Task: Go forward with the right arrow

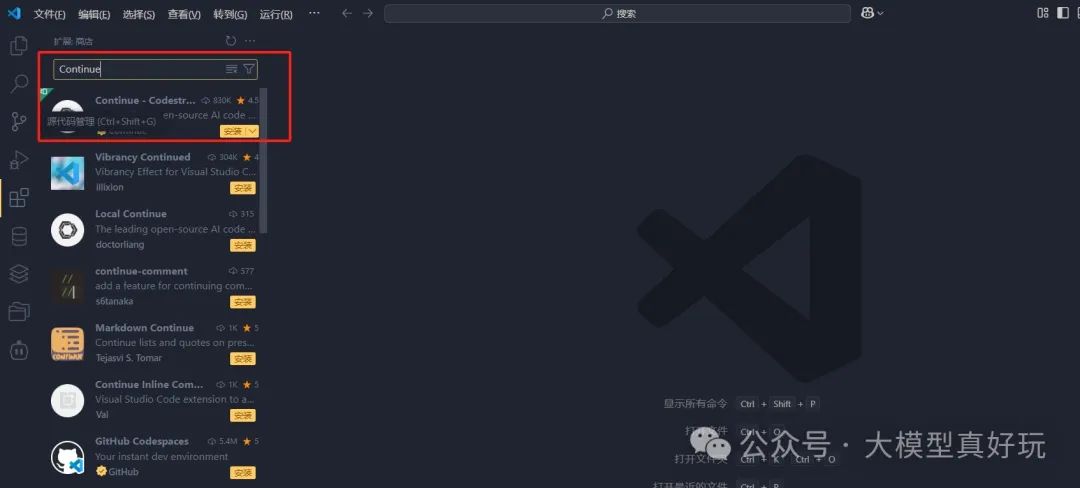Action: 368,14
